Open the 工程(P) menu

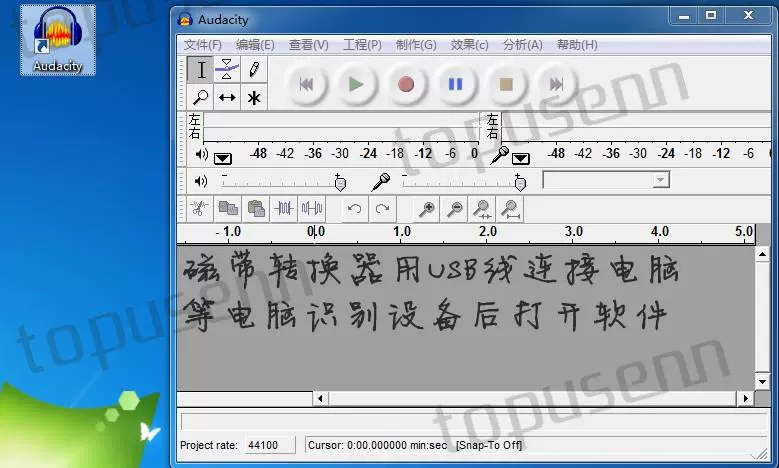363,45
